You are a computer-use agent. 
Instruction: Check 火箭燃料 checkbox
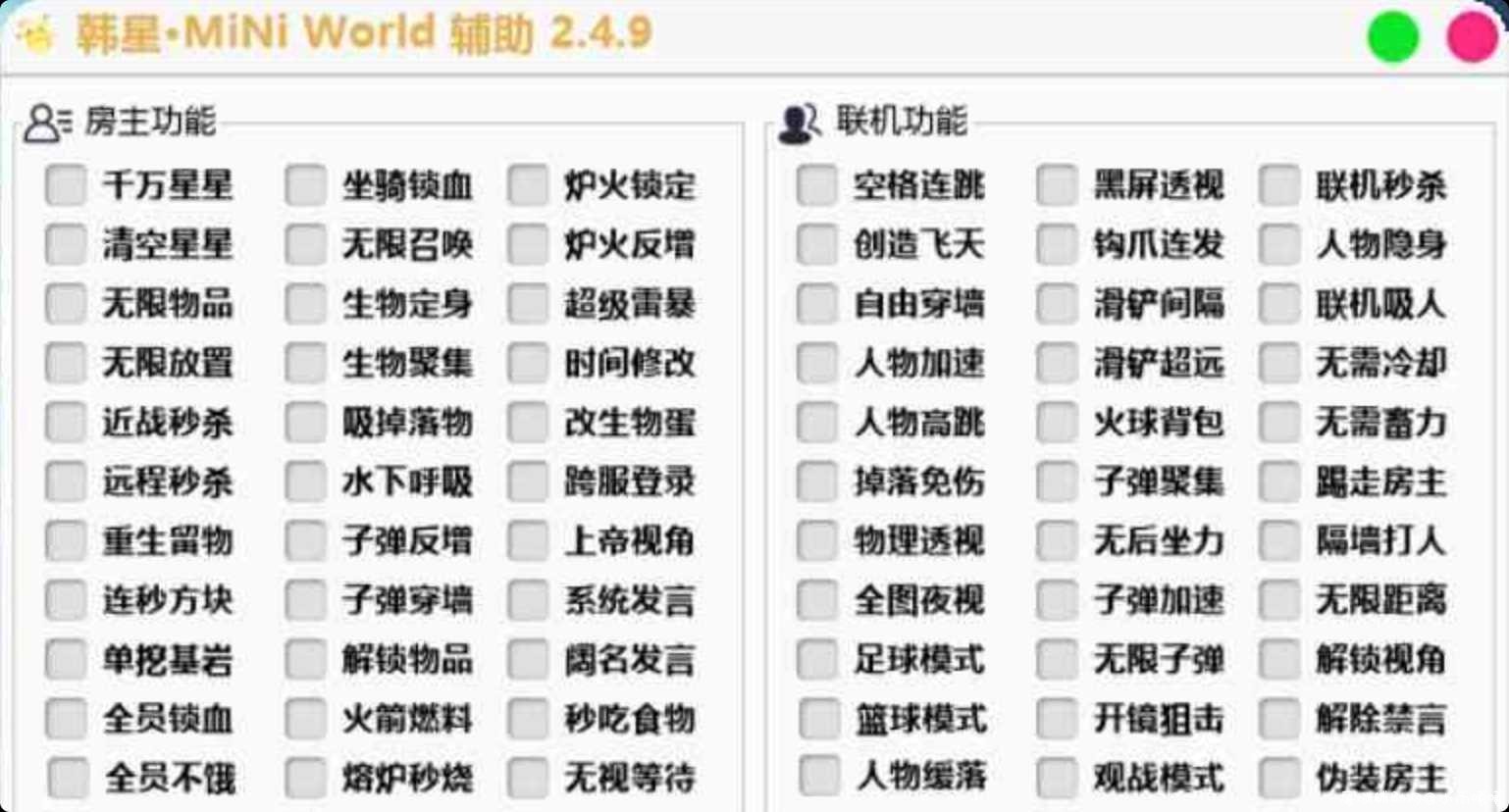tap(306, 719)
